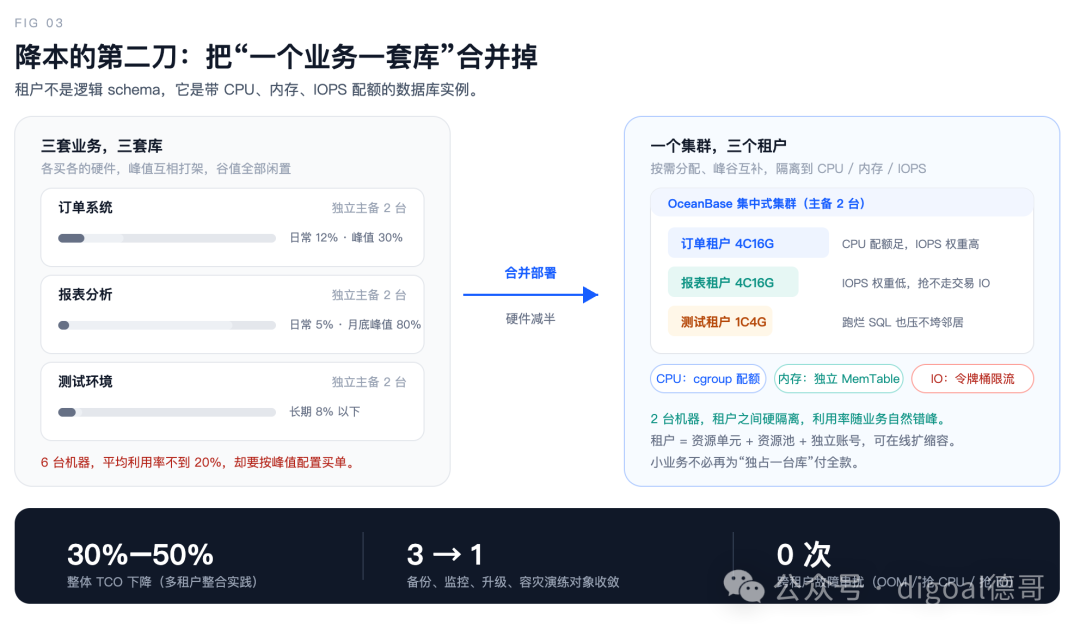The height and width of the screenshot is (631, 1080).
Task: Click the 测试环境 card title
Action: click(85, 381)
